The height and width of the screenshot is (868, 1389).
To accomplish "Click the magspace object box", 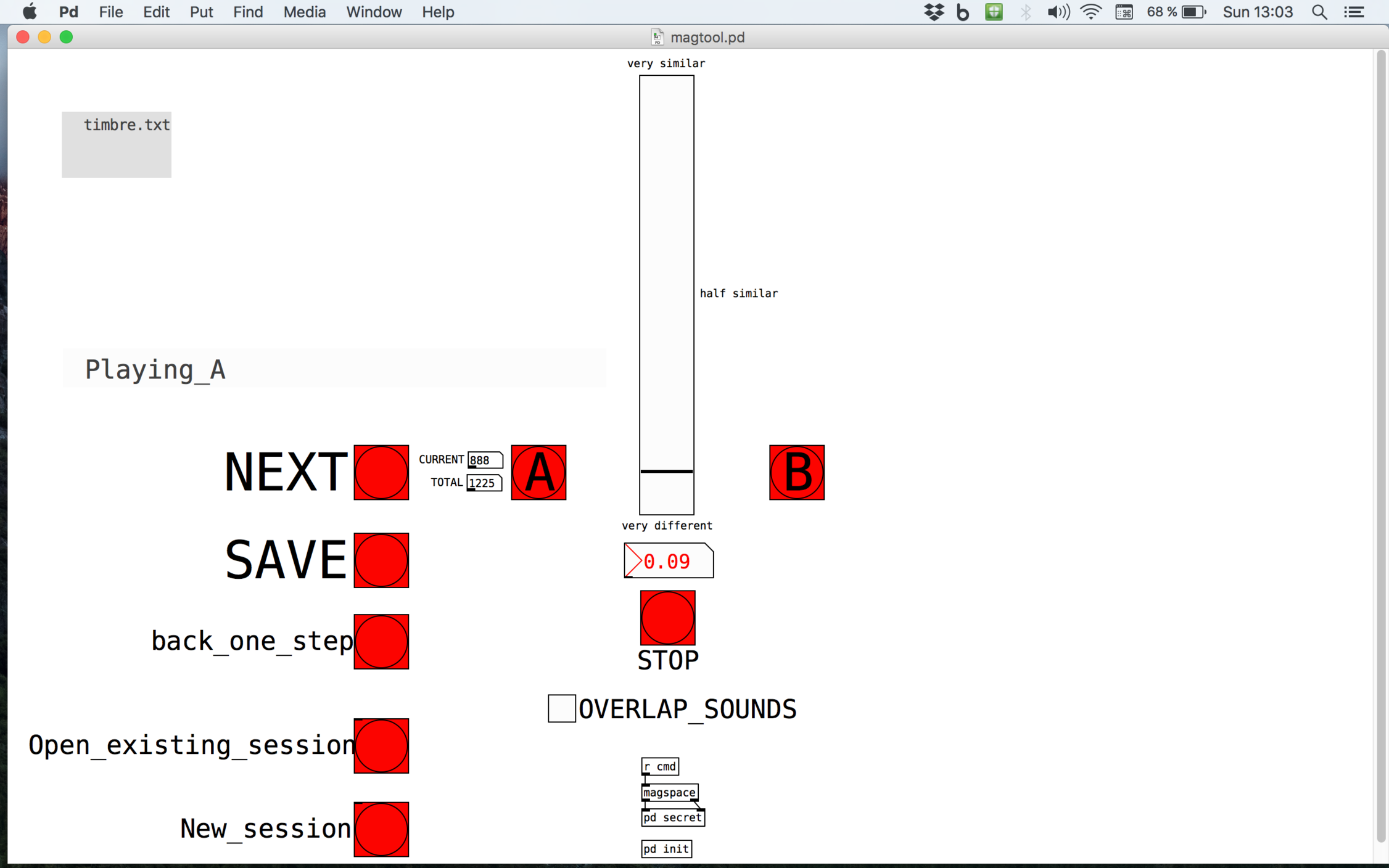I will [x=669, y=792].
